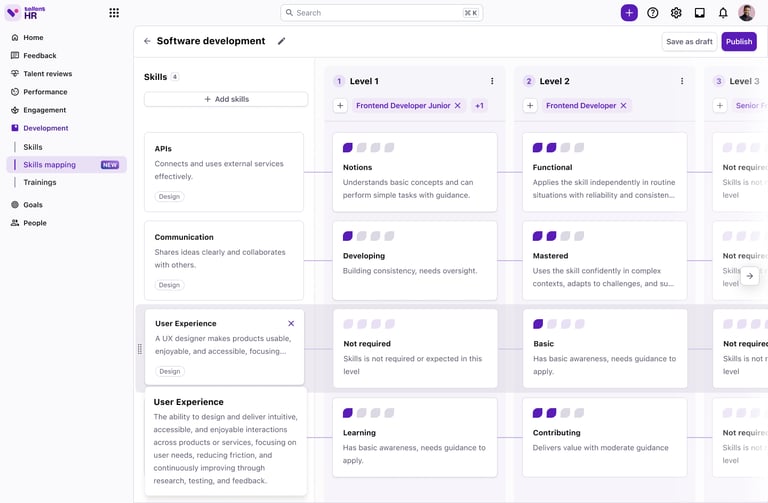Click the Design tag on APIs card
768x503 pixels.
pyautogui.click(x=169, y=196)
